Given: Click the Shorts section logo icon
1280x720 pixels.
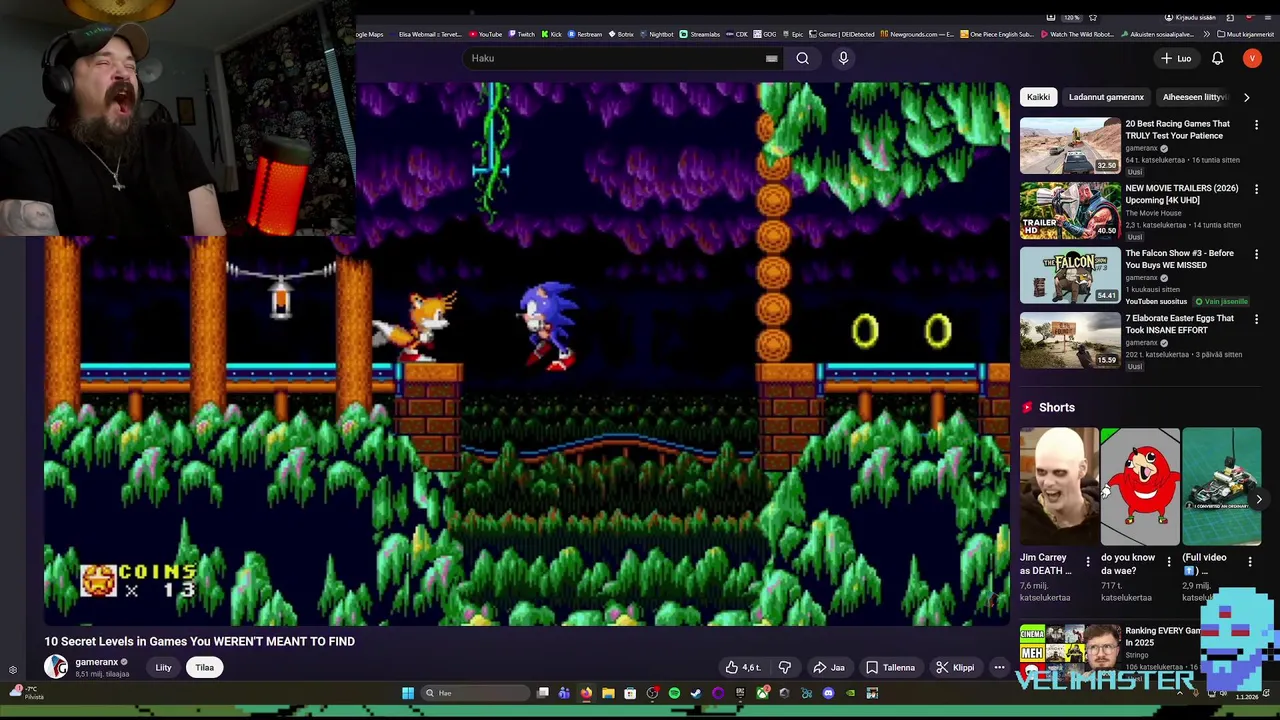Looking at the screenshot, I should 1027,407.
